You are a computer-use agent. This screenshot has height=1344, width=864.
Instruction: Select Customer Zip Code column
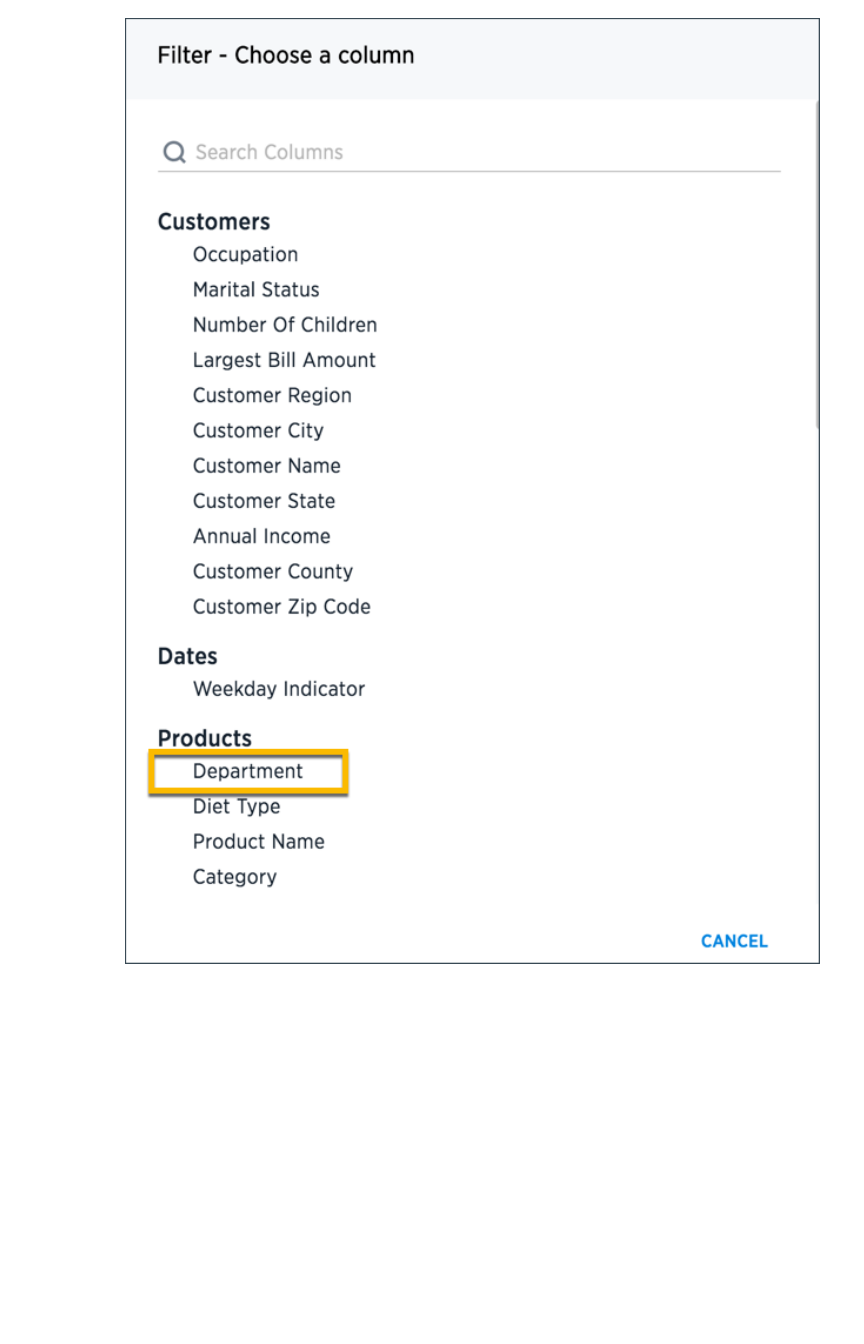click(281, 607)
